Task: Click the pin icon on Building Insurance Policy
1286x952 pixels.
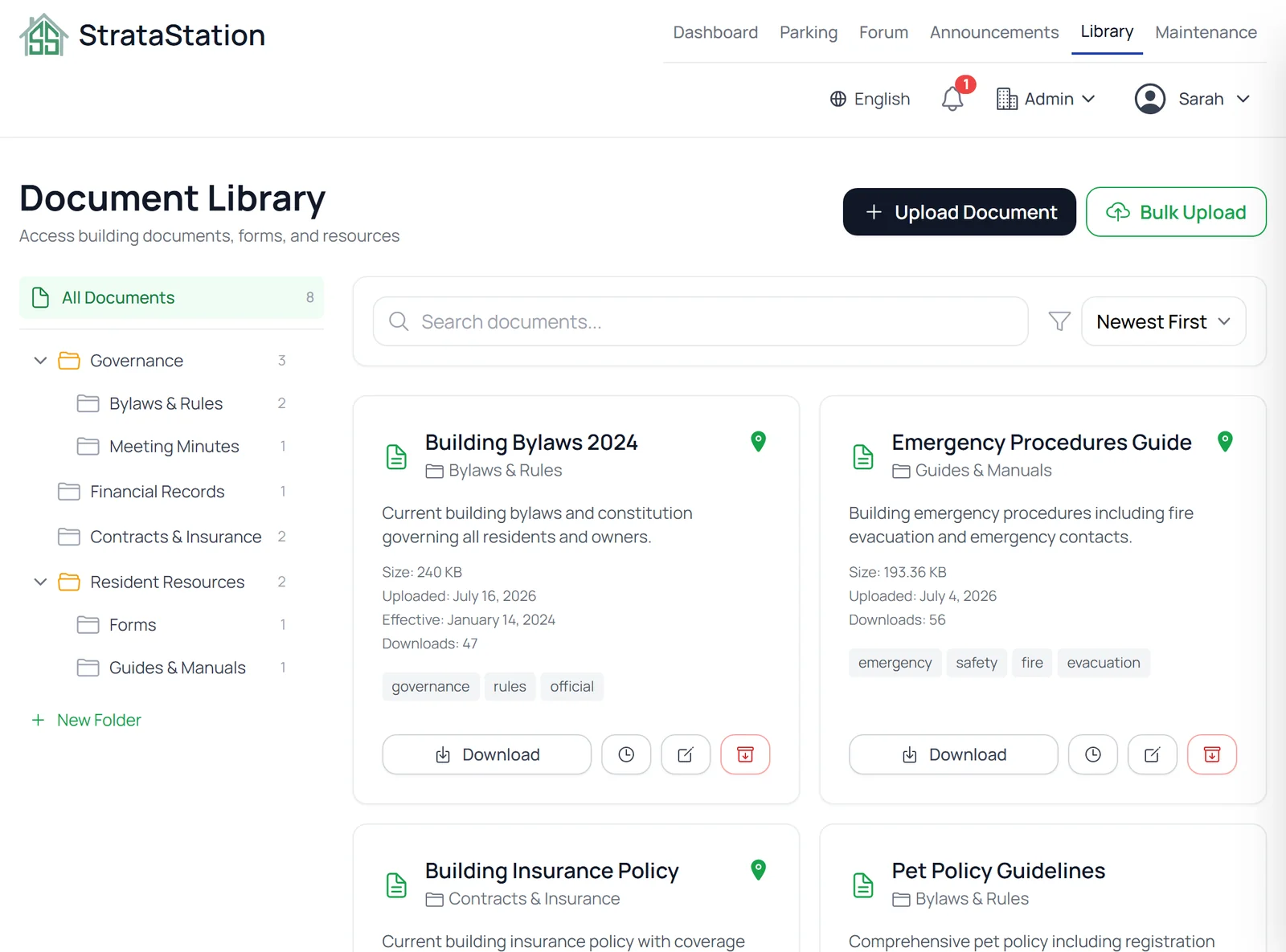Action: coord(758,869)
